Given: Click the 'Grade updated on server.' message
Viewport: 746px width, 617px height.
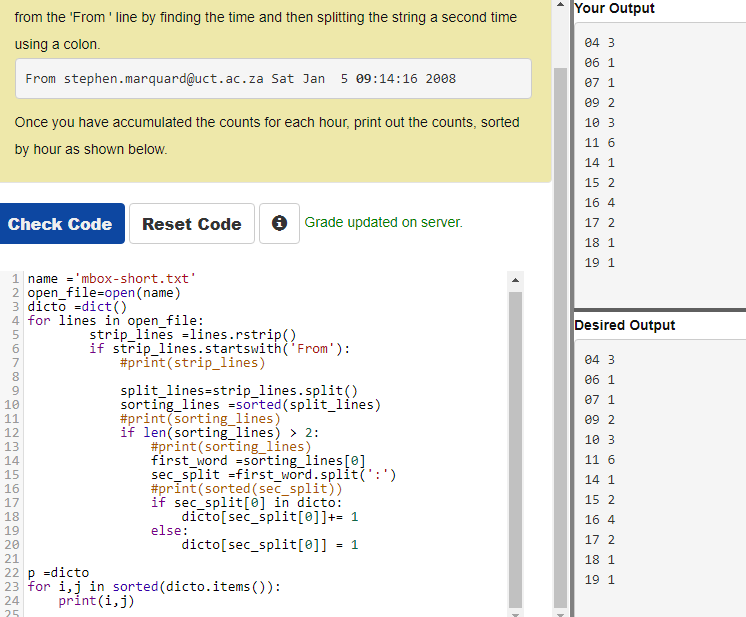Looking at the screenshot, I should click(383, 222).
